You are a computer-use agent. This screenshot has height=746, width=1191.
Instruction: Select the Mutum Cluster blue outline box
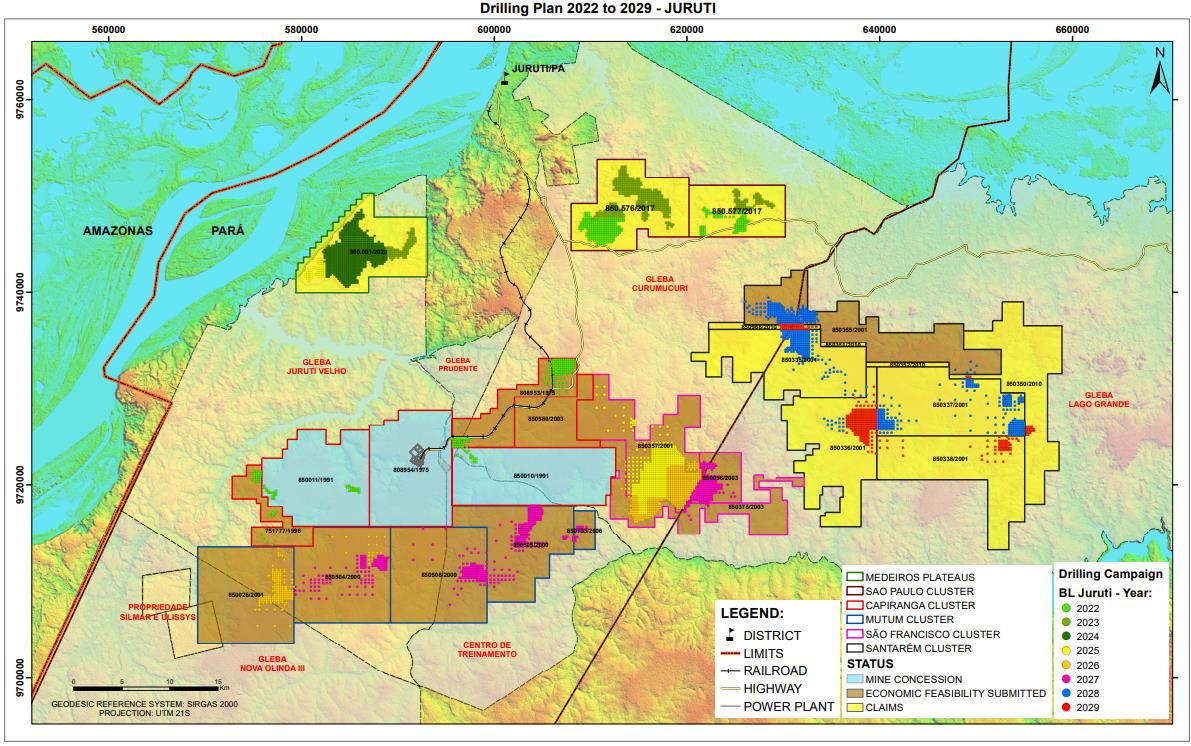853,620
